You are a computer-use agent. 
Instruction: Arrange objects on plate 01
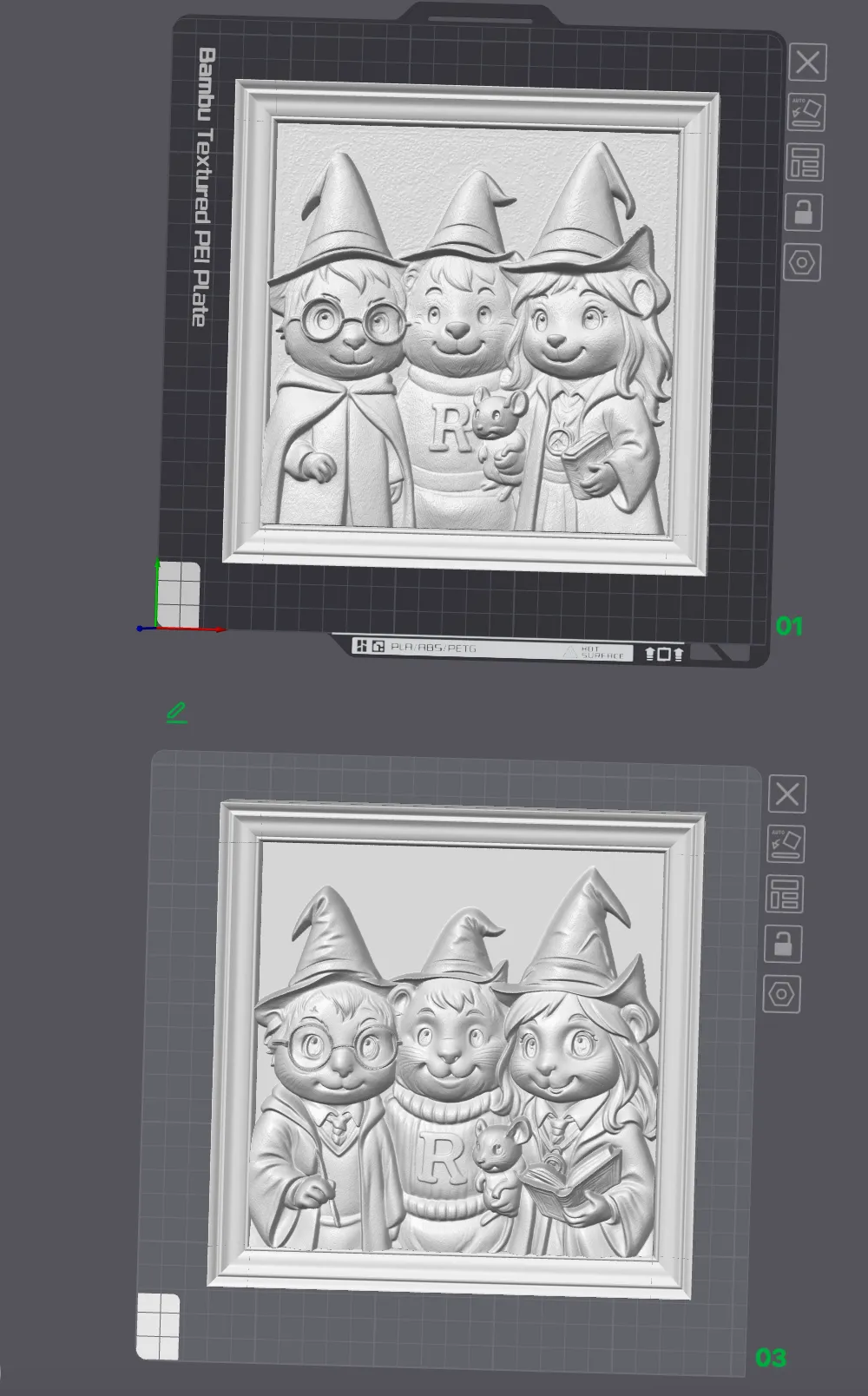pyautogui.click(x=805, y=162)
